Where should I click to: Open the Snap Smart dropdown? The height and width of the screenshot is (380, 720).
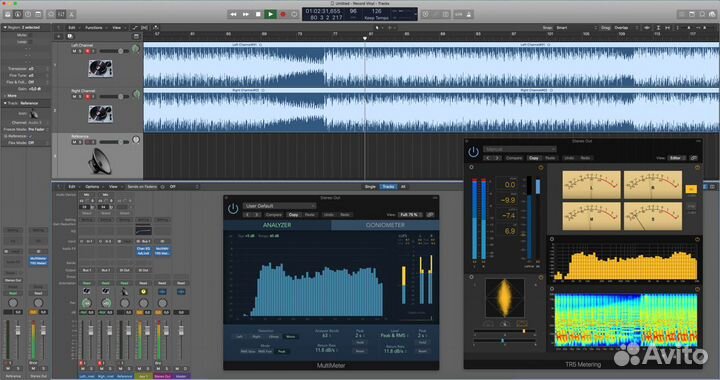tap(576, 28)
